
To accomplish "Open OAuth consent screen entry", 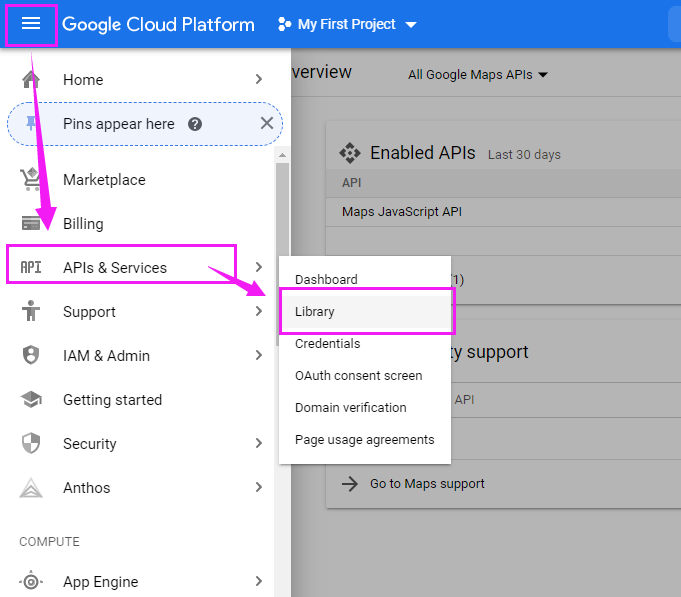I will click(x=365, y=376).
